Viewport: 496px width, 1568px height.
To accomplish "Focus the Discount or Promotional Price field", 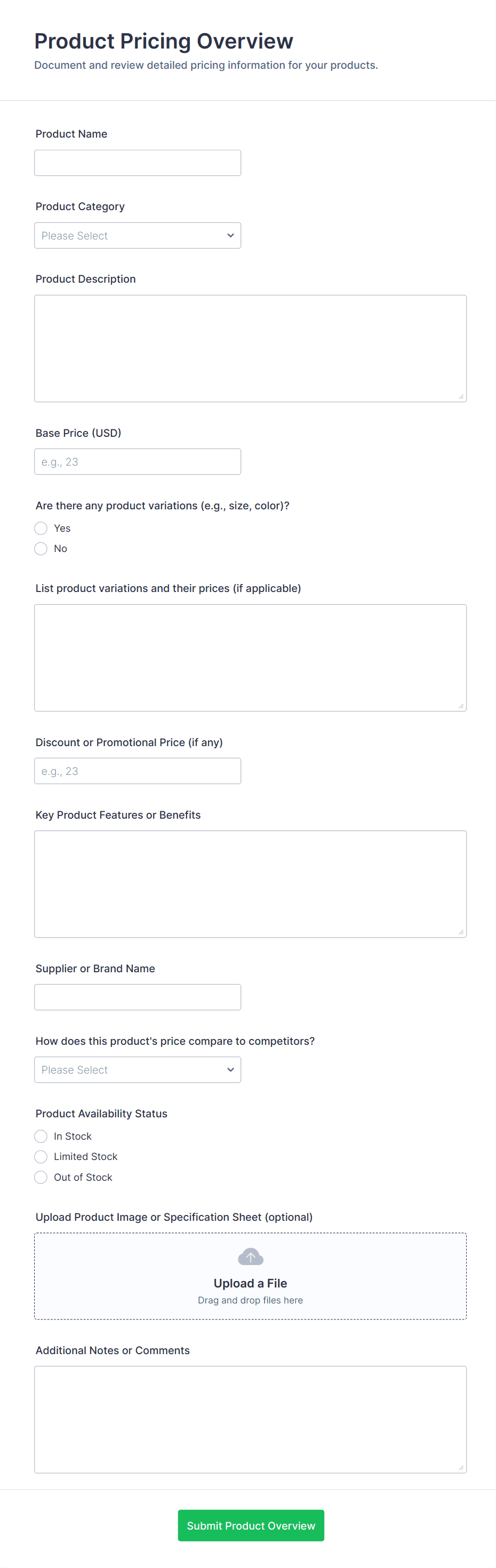I will [x=138, y=771].
